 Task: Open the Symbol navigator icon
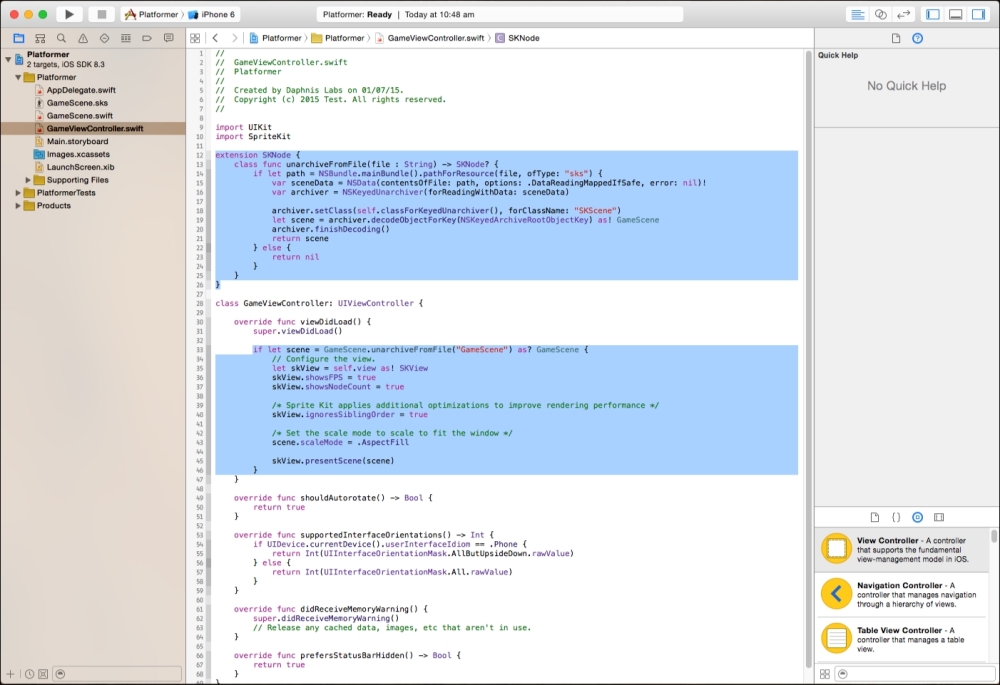click(40, 38)
